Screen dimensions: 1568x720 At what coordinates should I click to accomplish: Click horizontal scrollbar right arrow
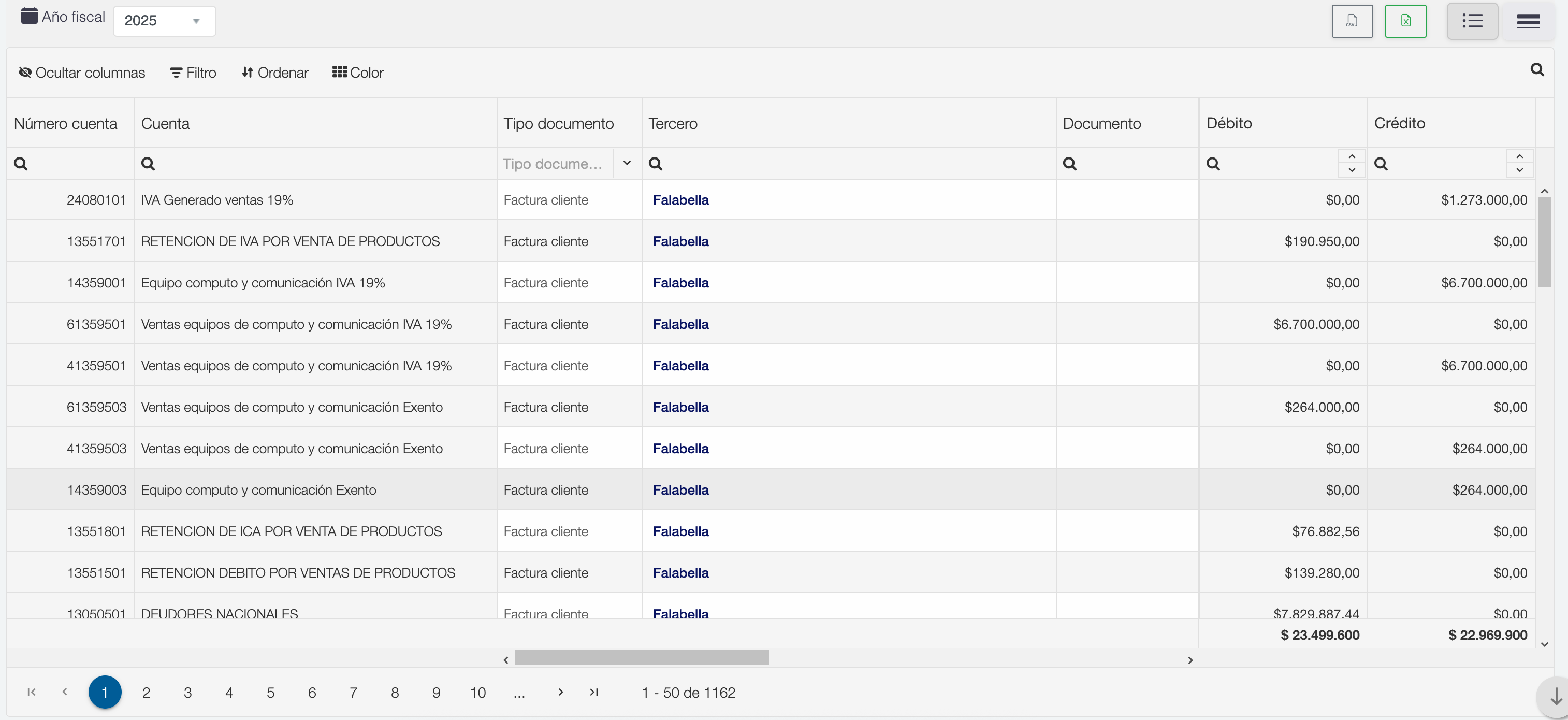[x=1190, y=660]
